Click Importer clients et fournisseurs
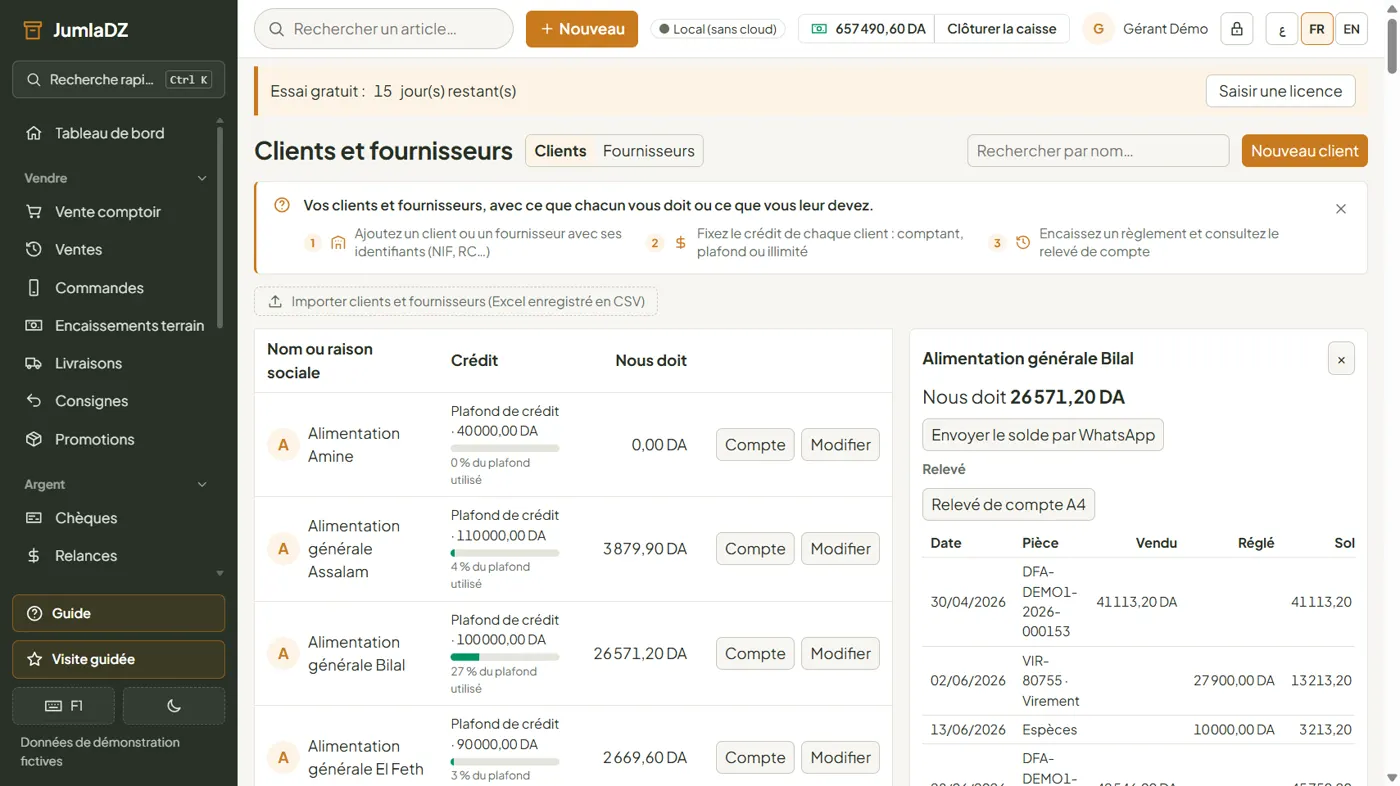This screenshot has width=1400, height=786. (456, 301)
